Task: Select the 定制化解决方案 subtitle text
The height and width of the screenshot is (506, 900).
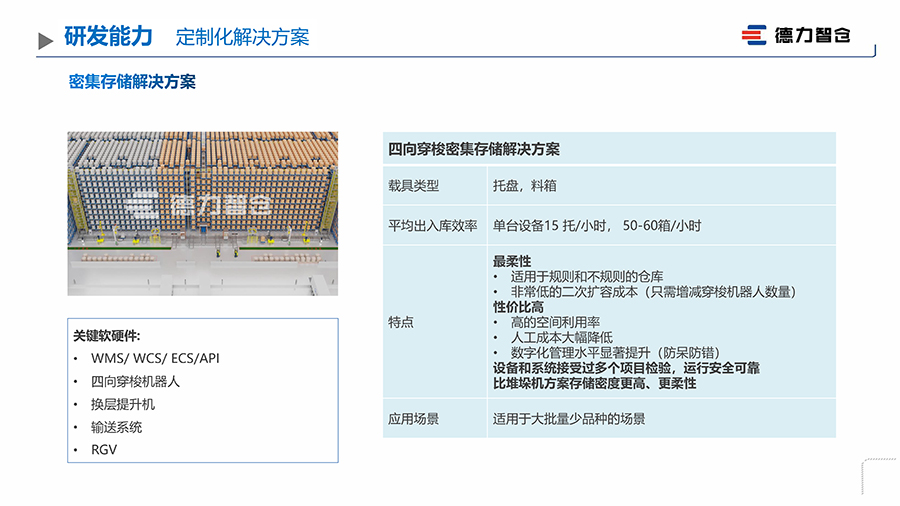Action: coord(242,38)
